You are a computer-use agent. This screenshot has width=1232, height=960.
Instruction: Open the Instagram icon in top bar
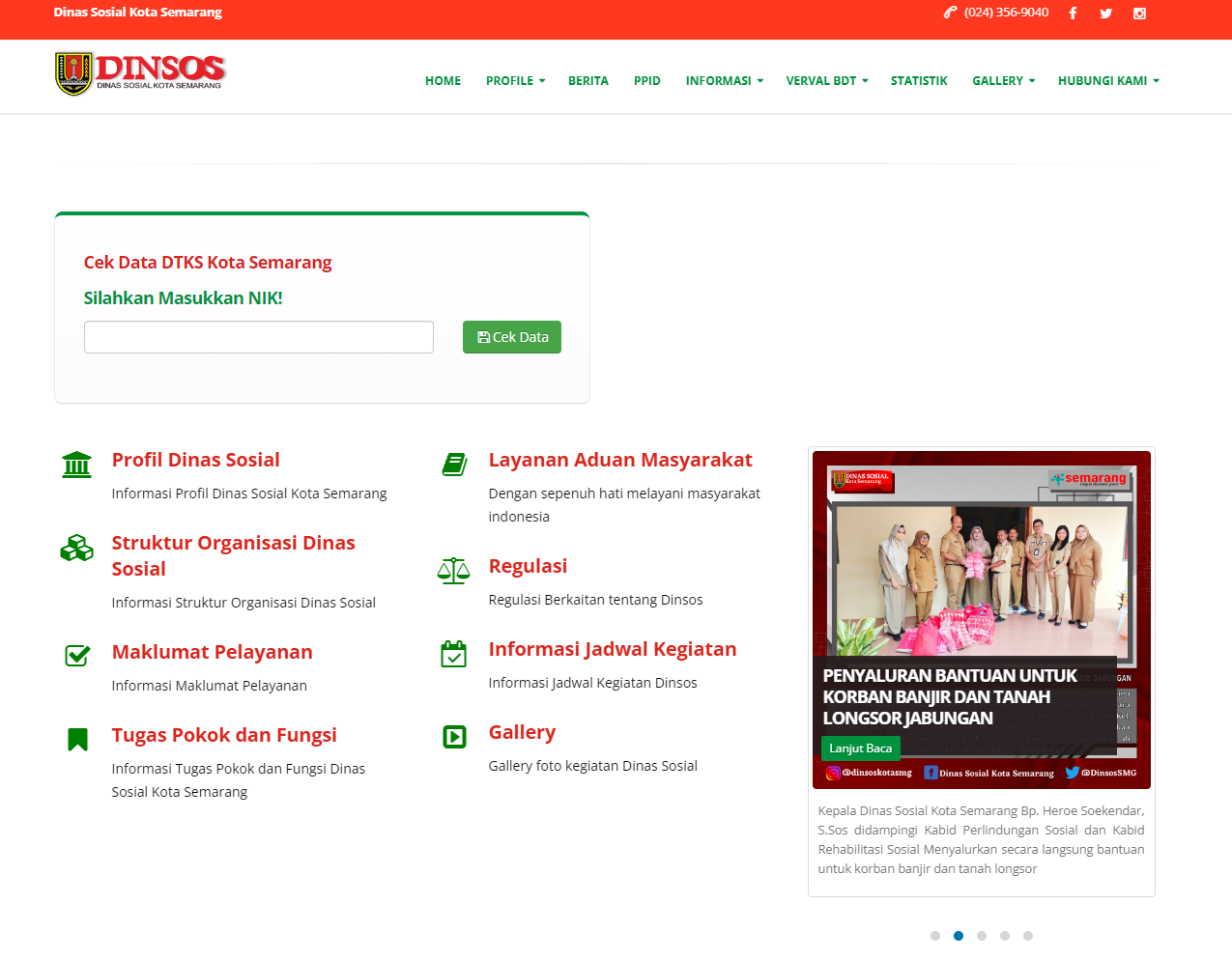1139,14
